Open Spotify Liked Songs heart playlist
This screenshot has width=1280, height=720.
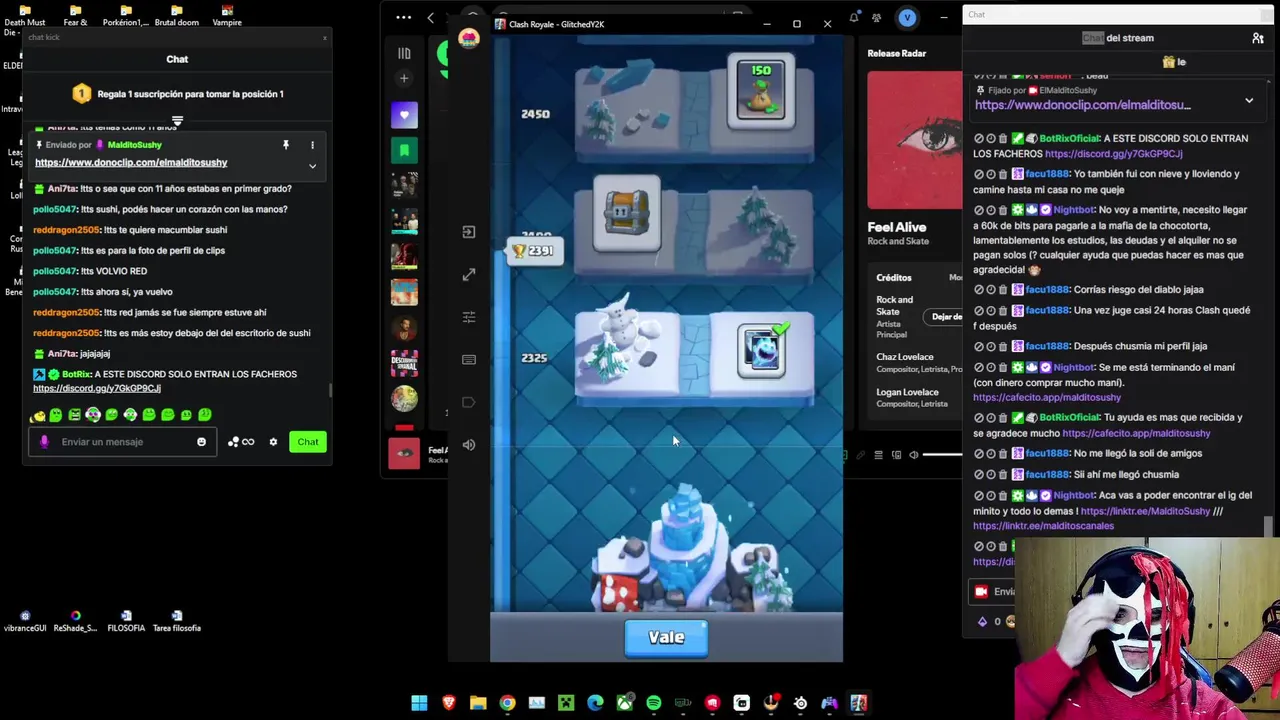point(404,115)
